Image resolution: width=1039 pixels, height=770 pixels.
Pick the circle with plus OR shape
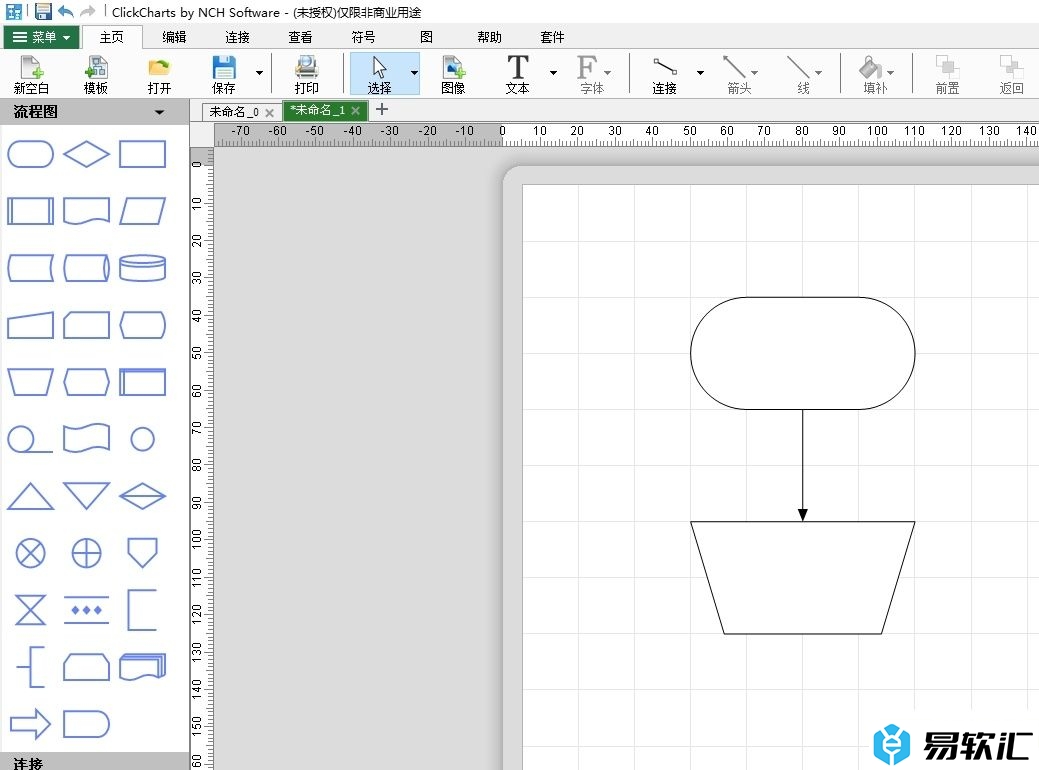87,553
